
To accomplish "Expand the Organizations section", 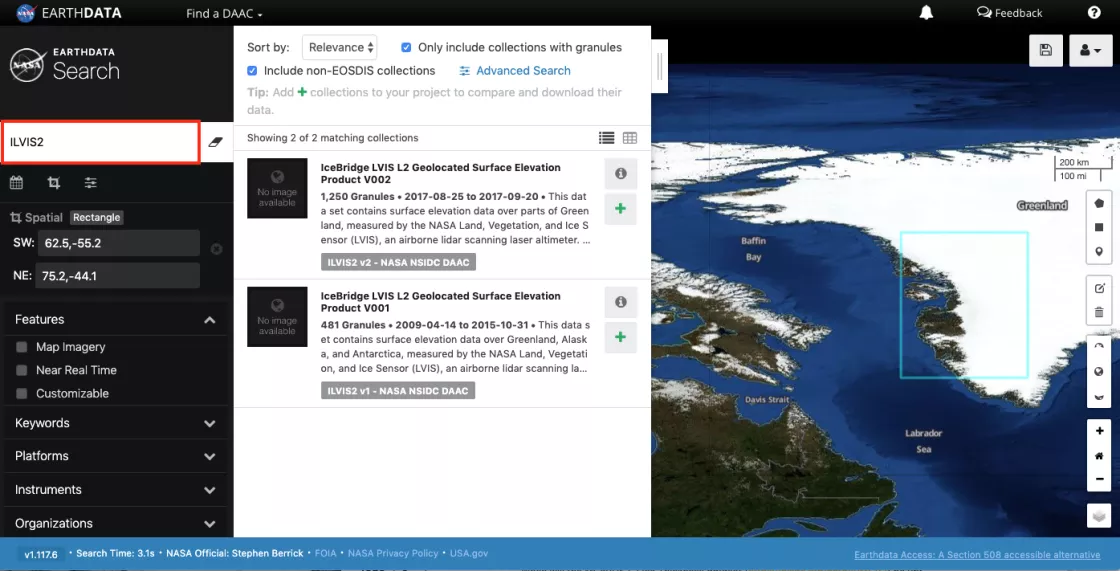I will tap(209, 524).
